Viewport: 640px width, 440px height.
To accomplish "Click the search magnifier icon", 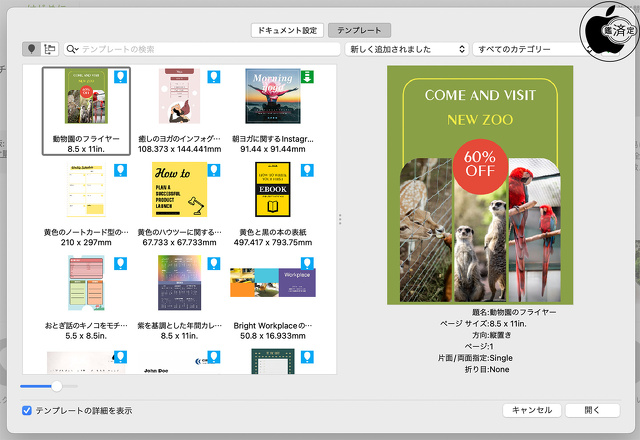I will pyautogui.click(x=72, y=49).
